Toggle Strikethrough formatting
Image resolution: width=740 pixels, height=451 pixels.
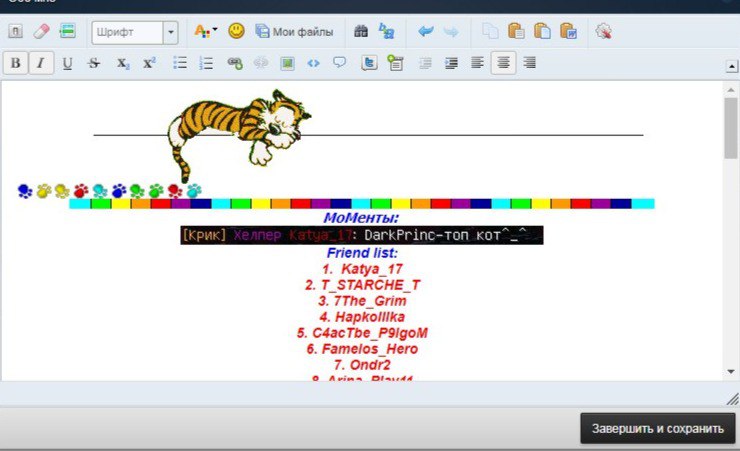[94, 63]
